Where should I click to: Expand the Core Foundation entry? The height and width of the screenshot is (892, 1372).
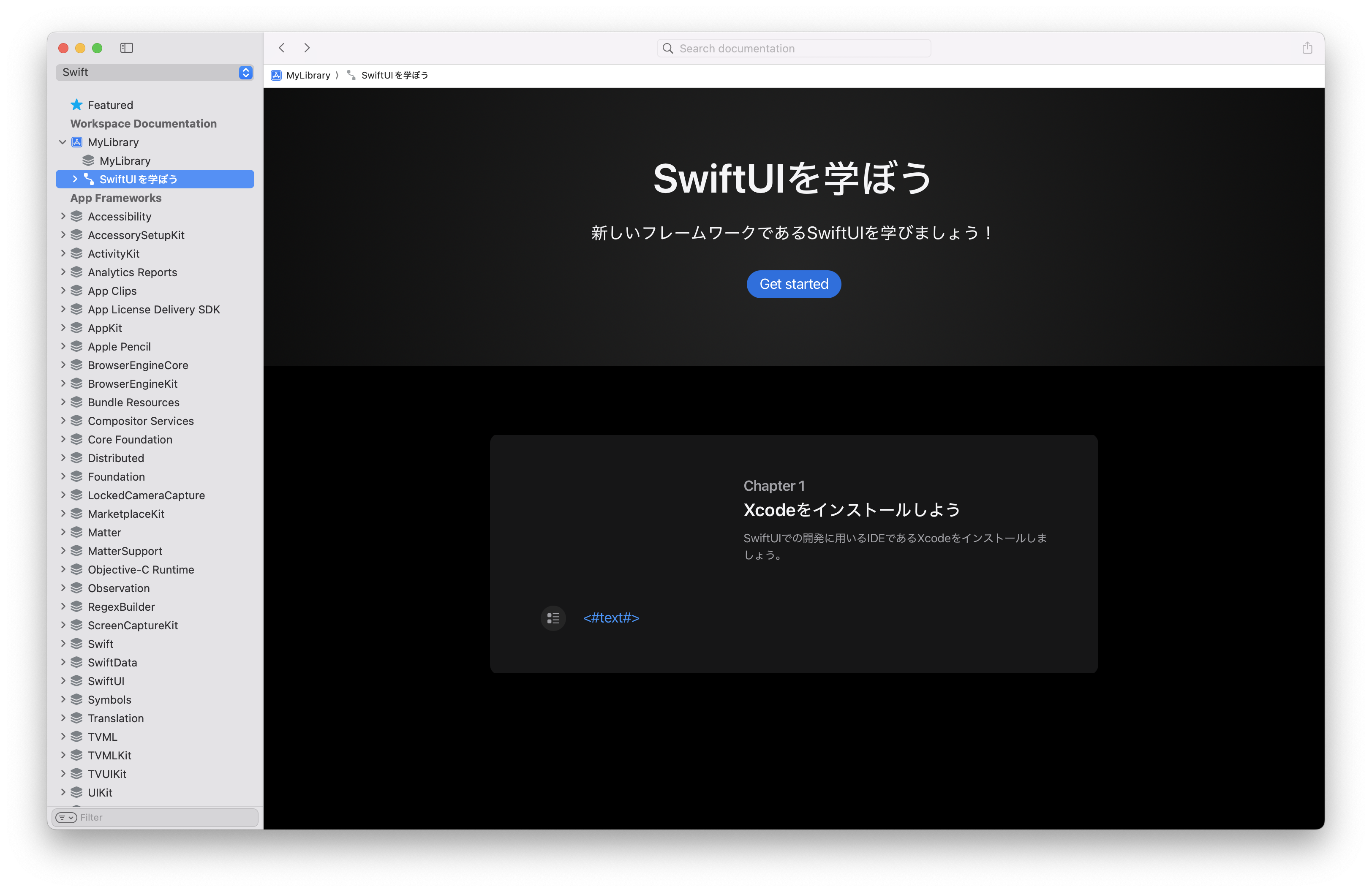pyautogui.click(x=63, y=439)
